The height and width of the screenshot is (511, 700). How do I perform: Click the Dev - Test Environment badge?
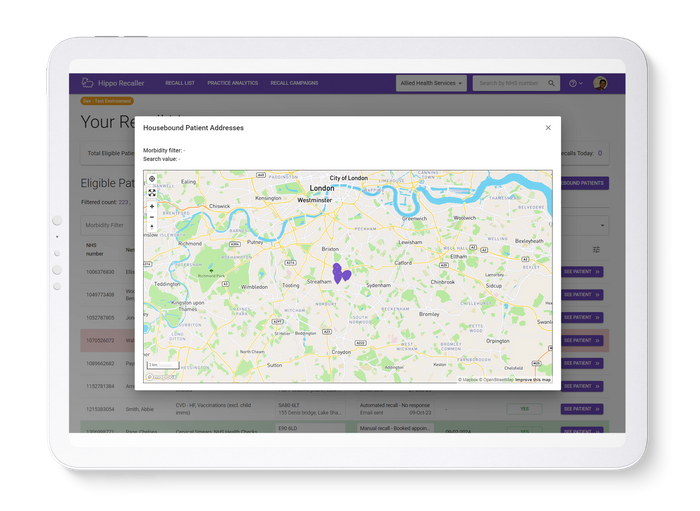(x=107, y=101)
